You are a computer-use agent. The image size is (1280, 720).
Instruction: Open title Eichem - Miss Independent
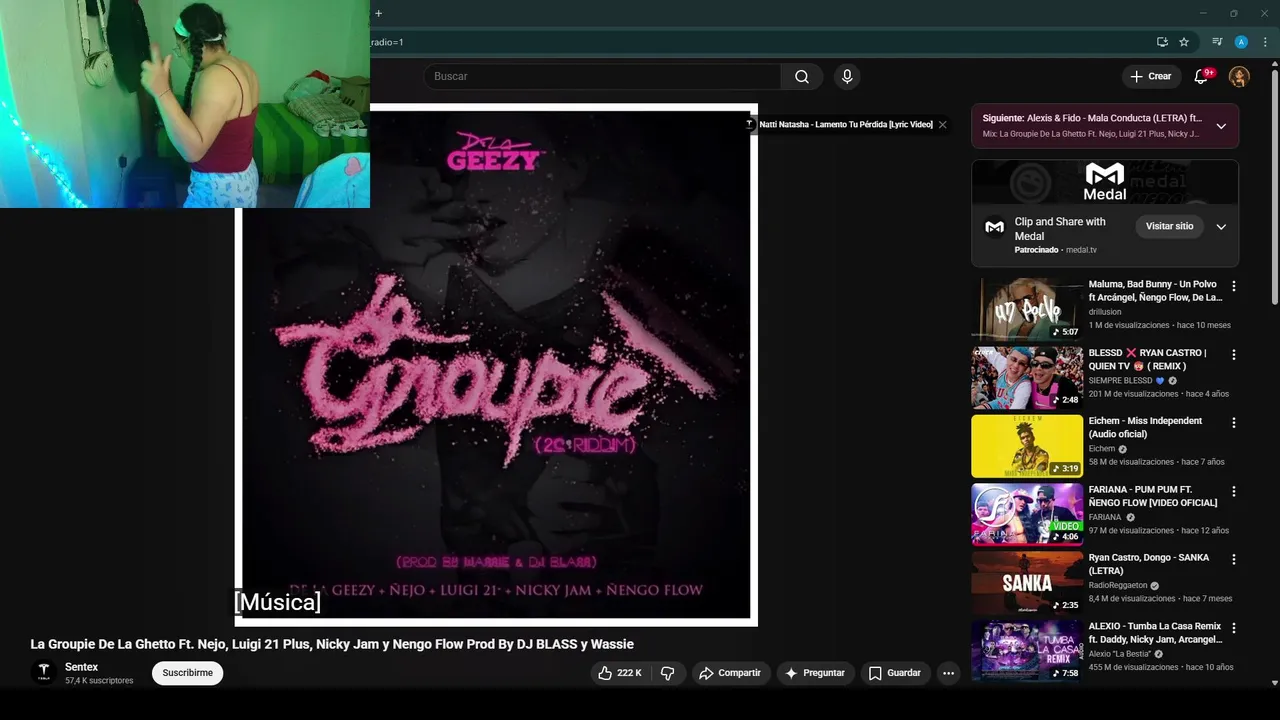coord(1145,427)
